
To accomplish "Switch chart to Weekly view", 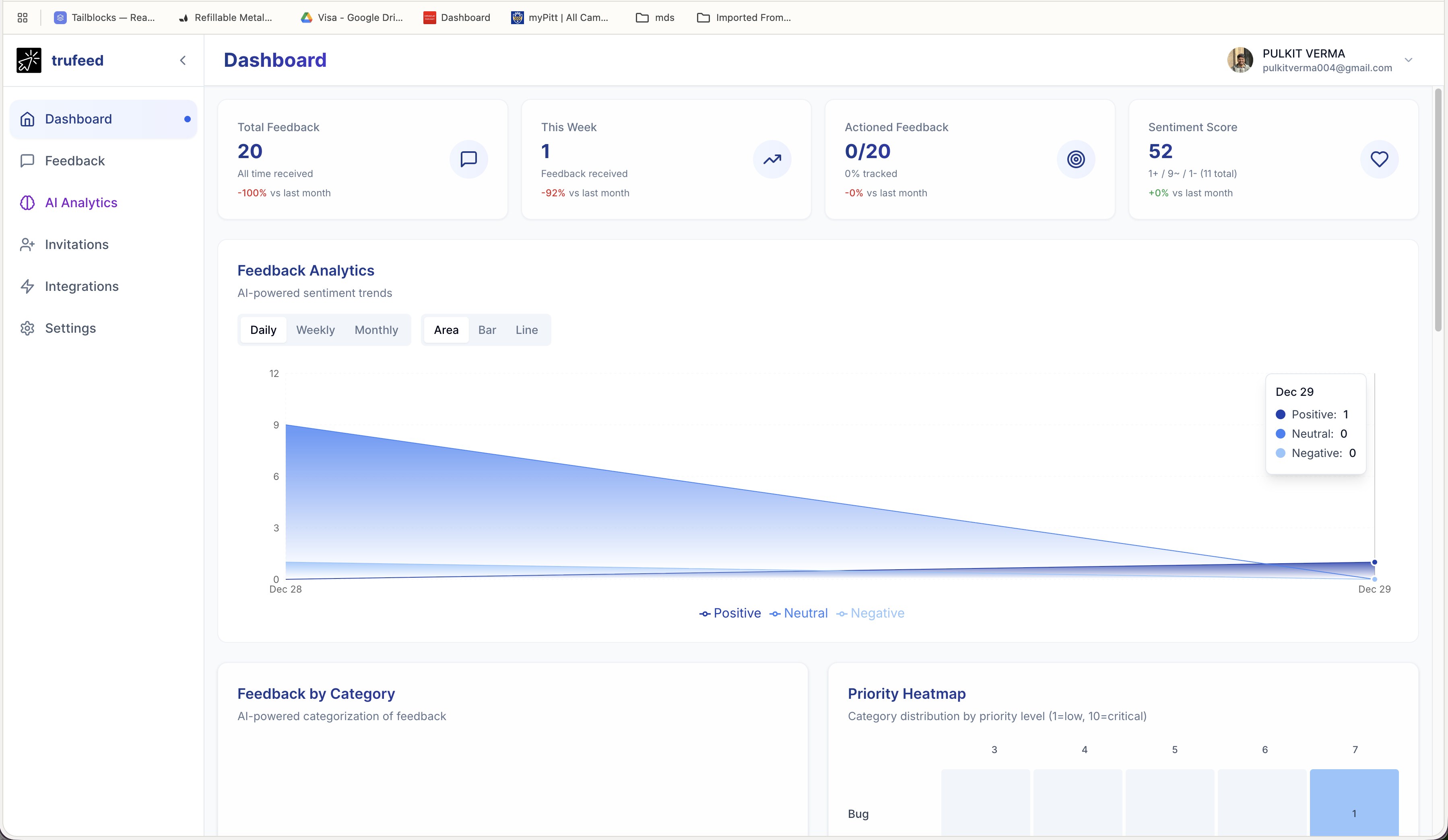I will tap(315, 330).
